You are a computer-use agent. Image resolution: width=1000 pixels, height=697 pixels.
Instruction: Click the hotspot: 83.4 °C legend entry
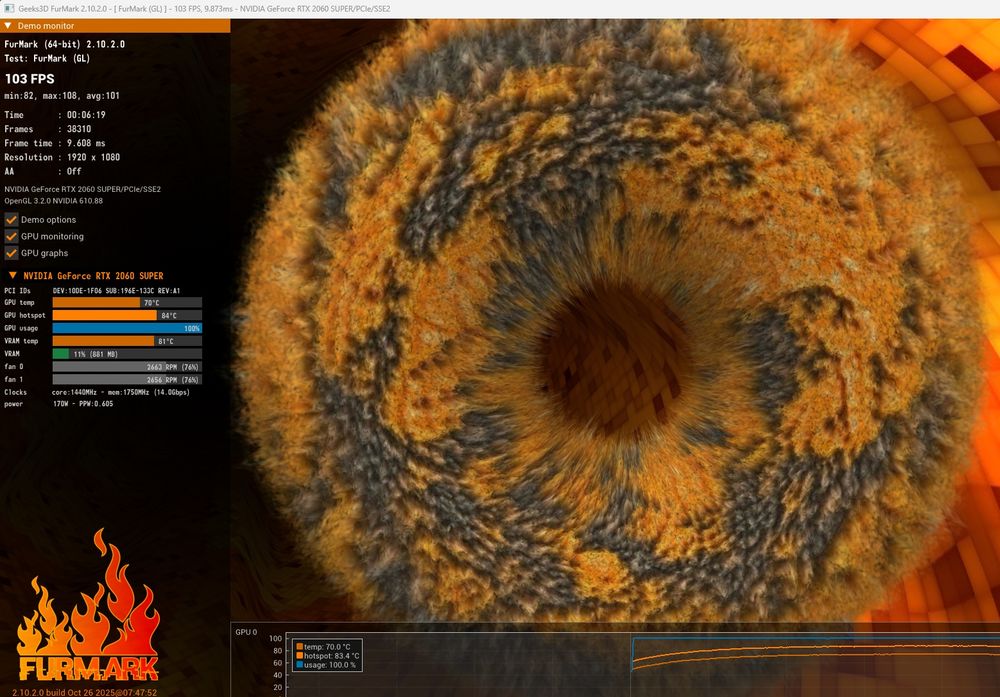328,656
